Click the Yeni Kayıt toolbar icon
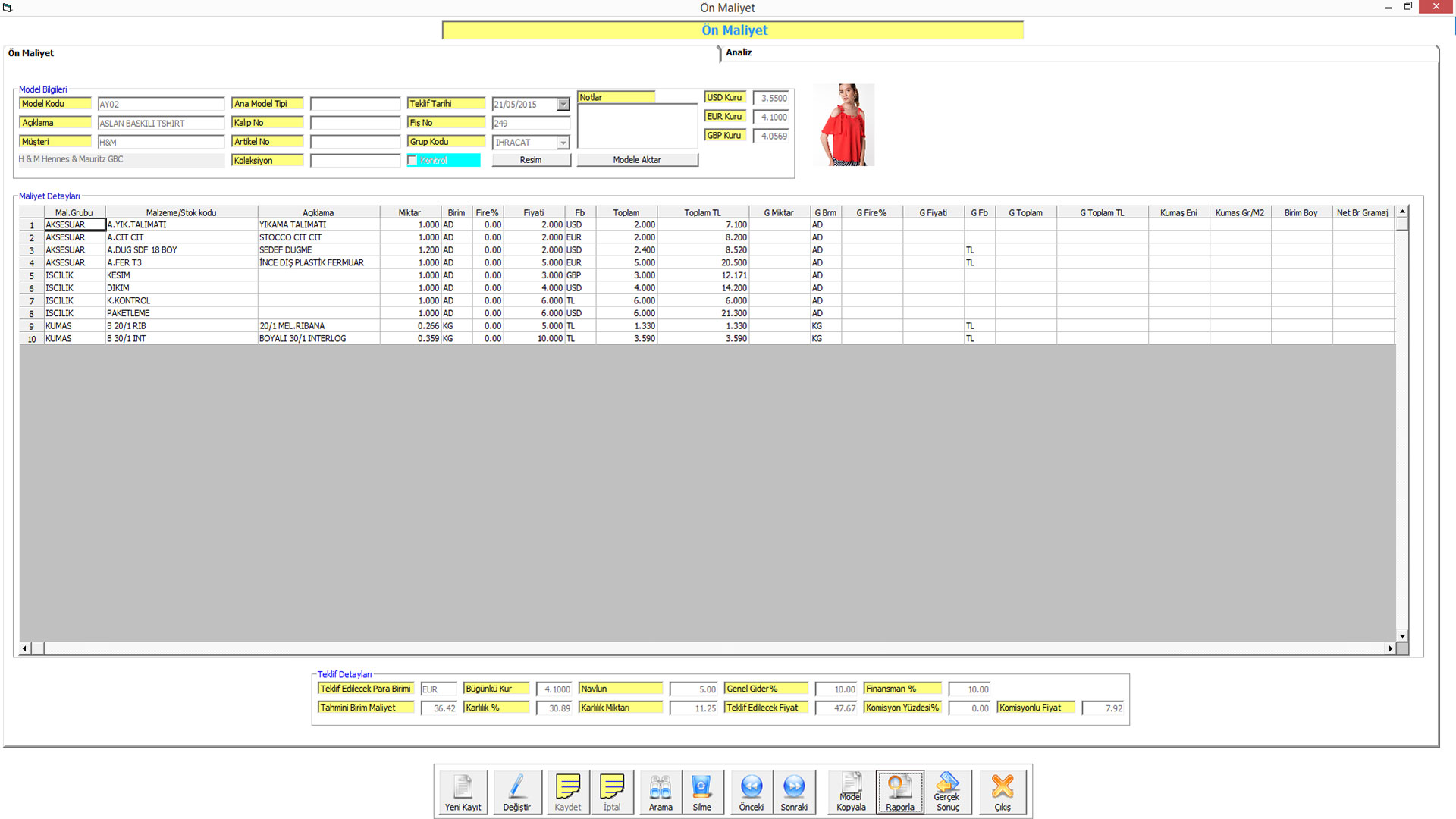The image size is (1456, 819). point(463,792)
